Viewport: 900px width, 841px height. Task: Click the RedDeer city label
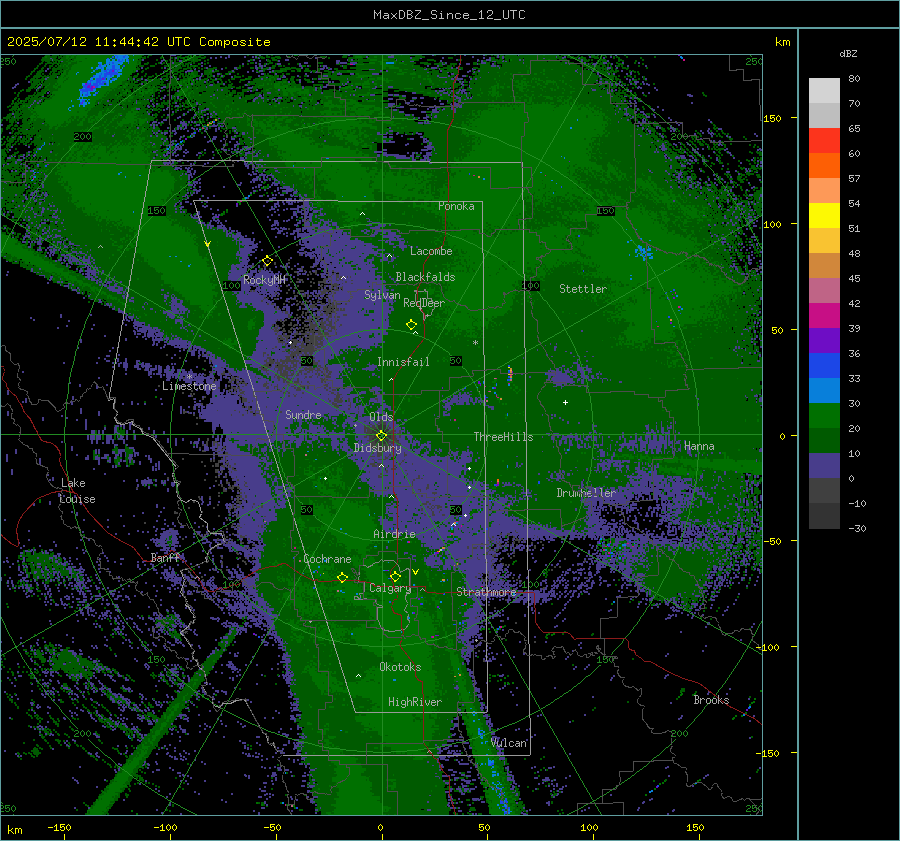pyautogui.click(x=424, y=303)
